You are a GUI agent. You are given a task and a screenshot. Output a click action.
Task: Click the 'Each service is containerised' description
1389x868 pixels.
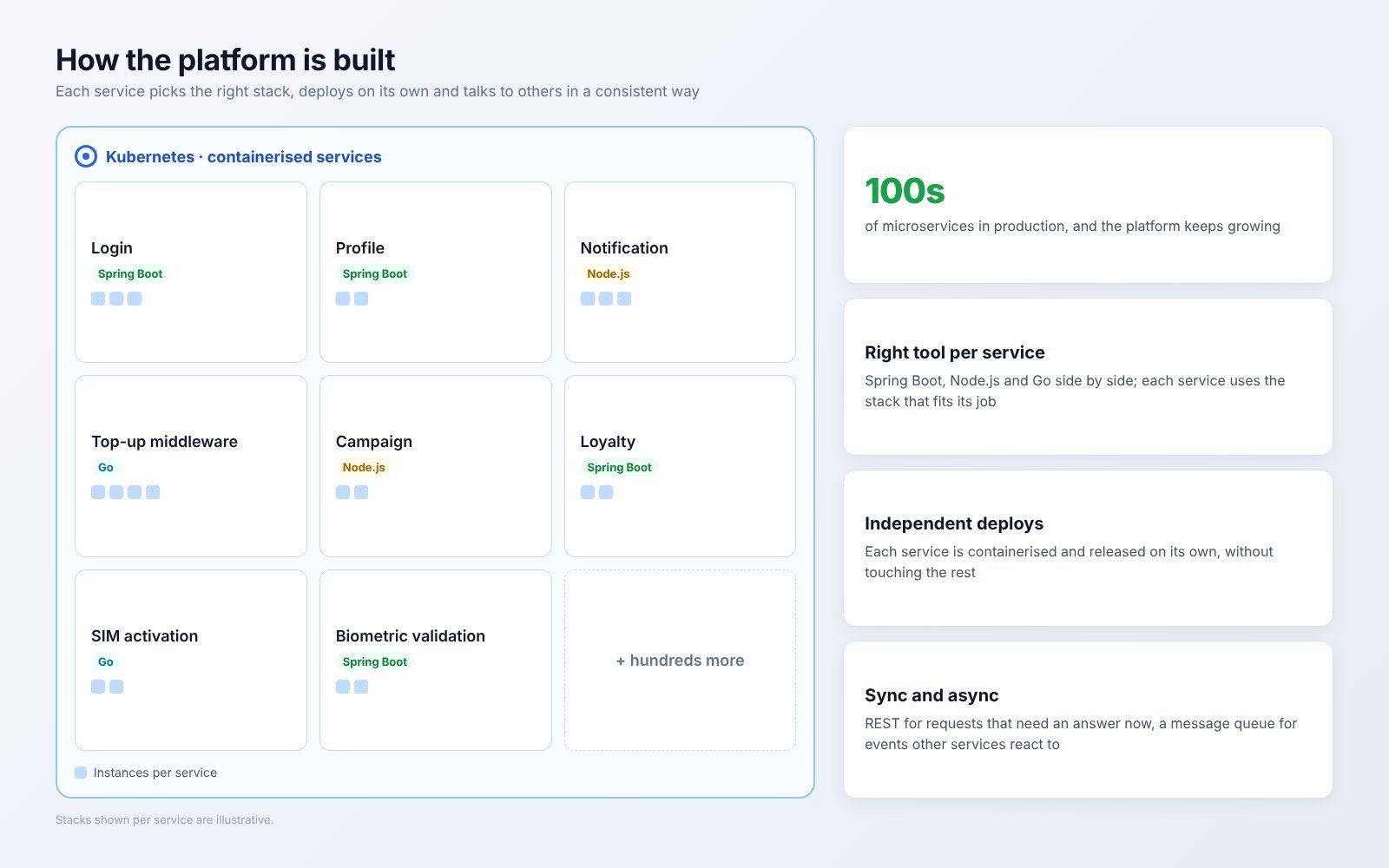(x=1069, y=562)
